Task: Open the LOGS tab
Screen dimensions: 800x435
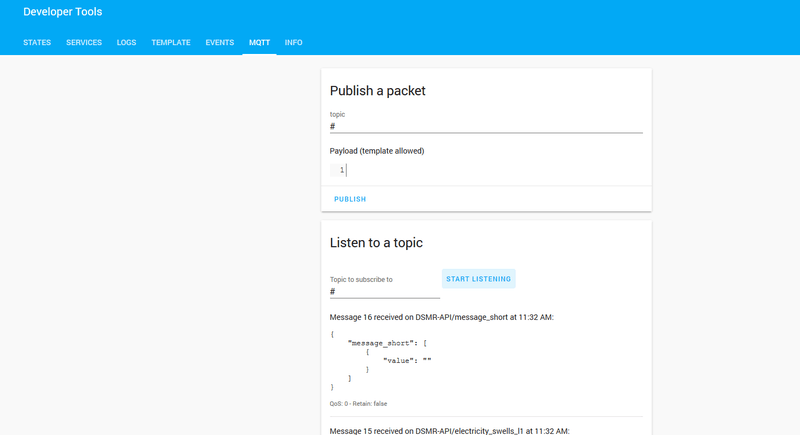Action: point(126,42)
